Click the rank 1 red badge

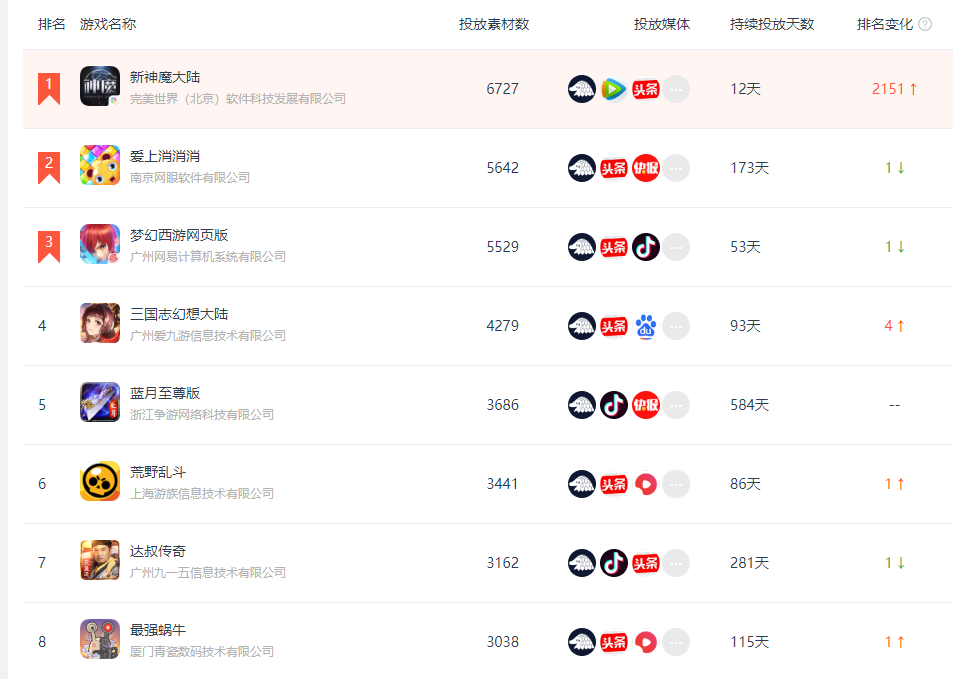pos(49,88)
